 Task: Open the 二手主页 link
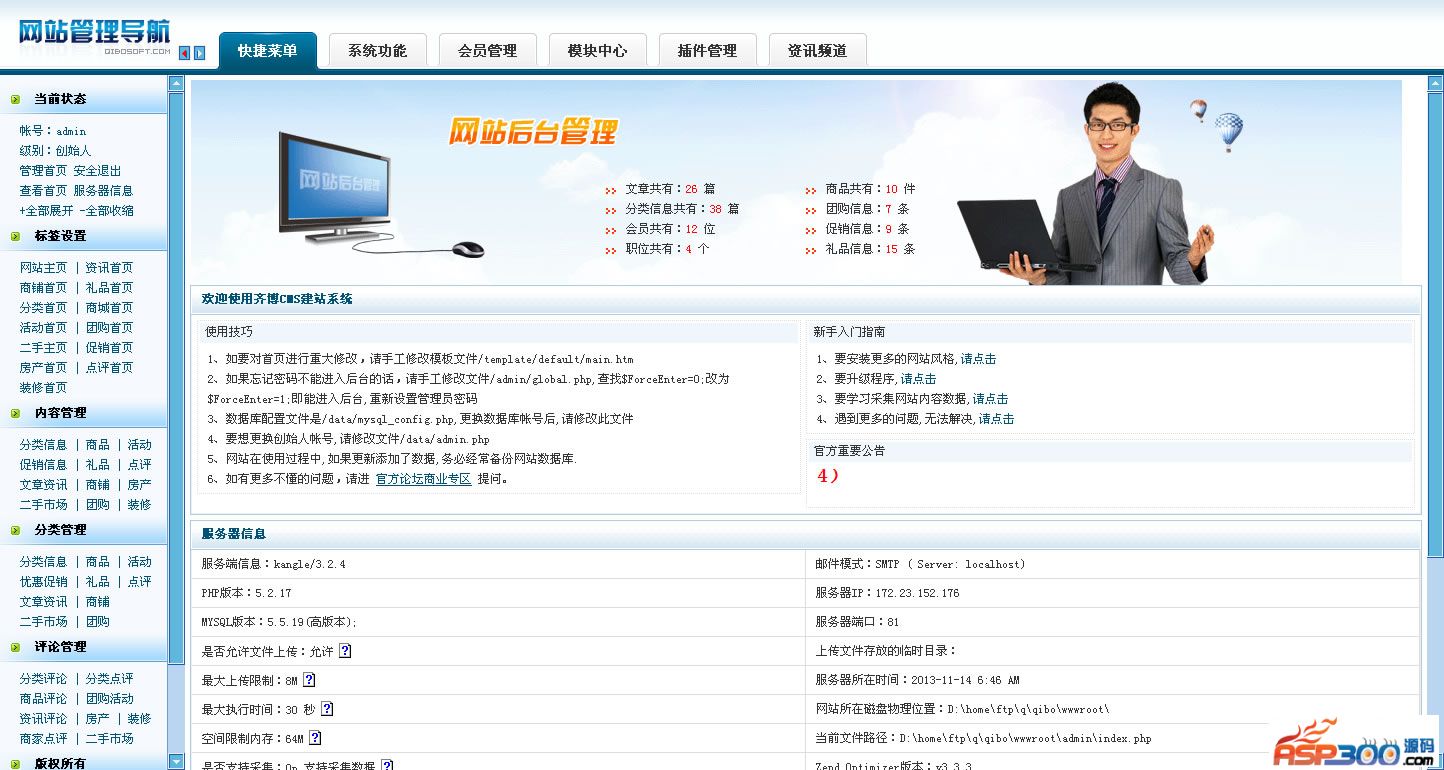click(43, 348)
